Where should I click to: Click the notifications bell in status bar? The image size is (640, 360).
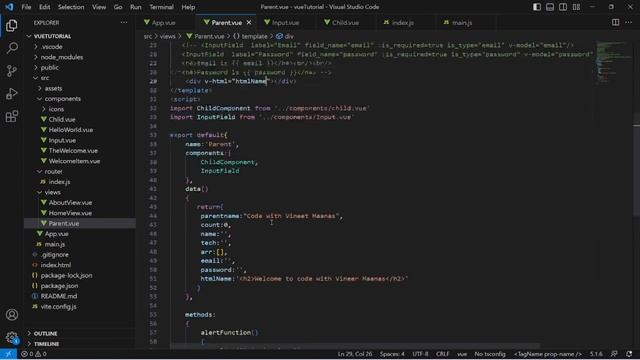(x=629, y=354)
